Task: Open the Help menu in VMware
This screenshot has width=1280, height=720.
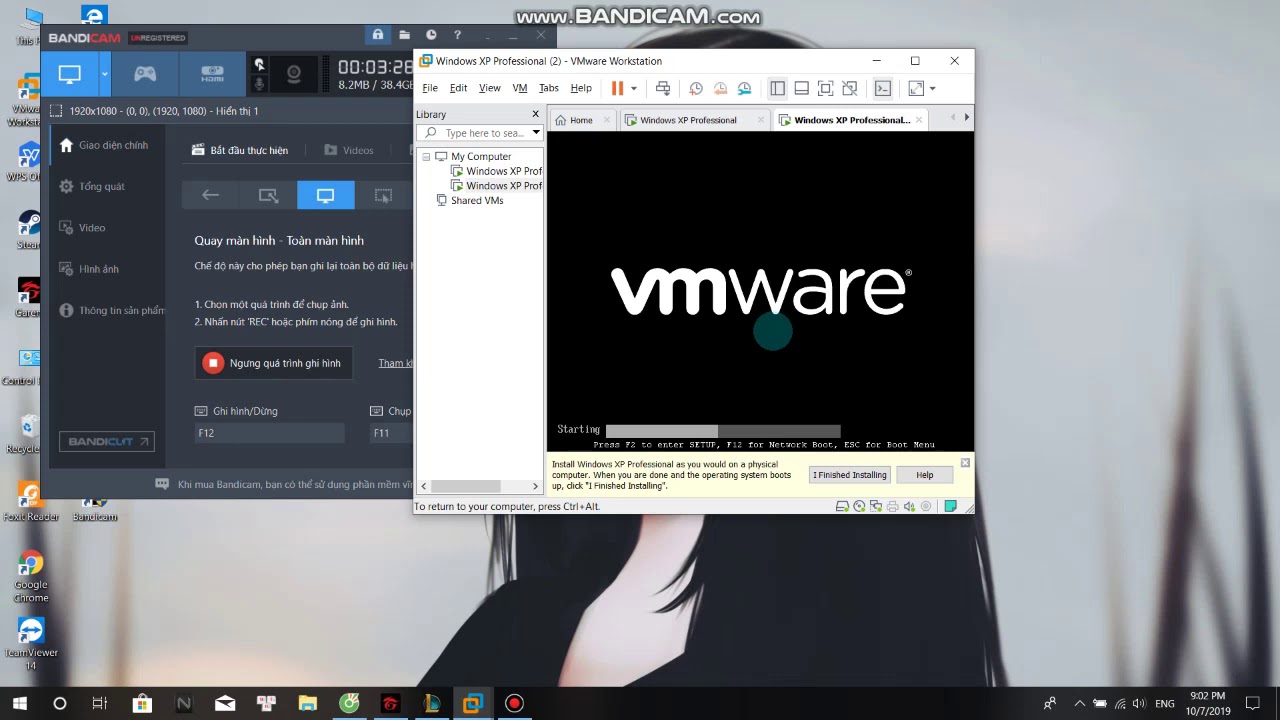Action: (581, 88)
